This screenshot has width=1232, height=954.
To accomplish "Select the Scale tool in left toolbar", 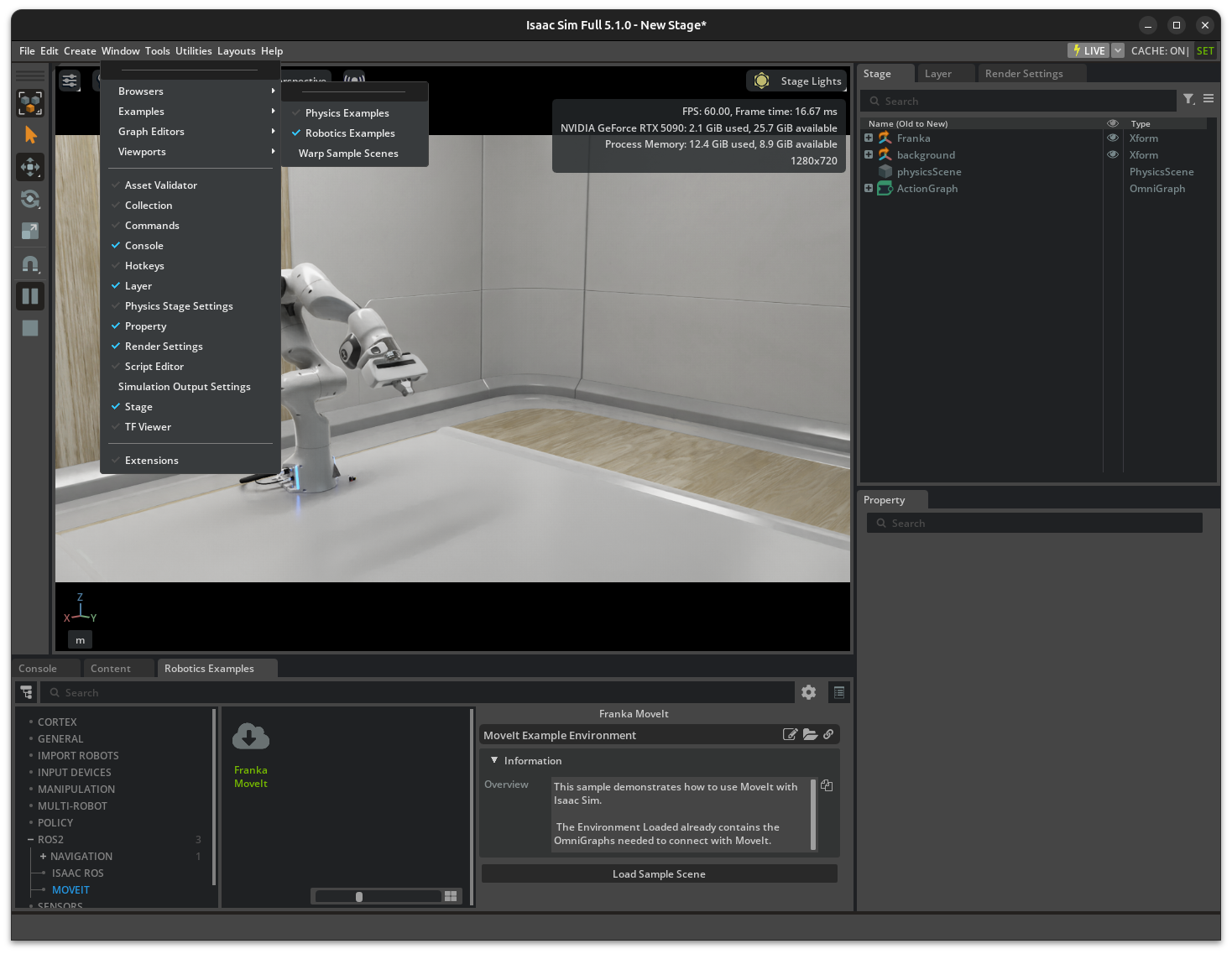I will coord(30,231).
